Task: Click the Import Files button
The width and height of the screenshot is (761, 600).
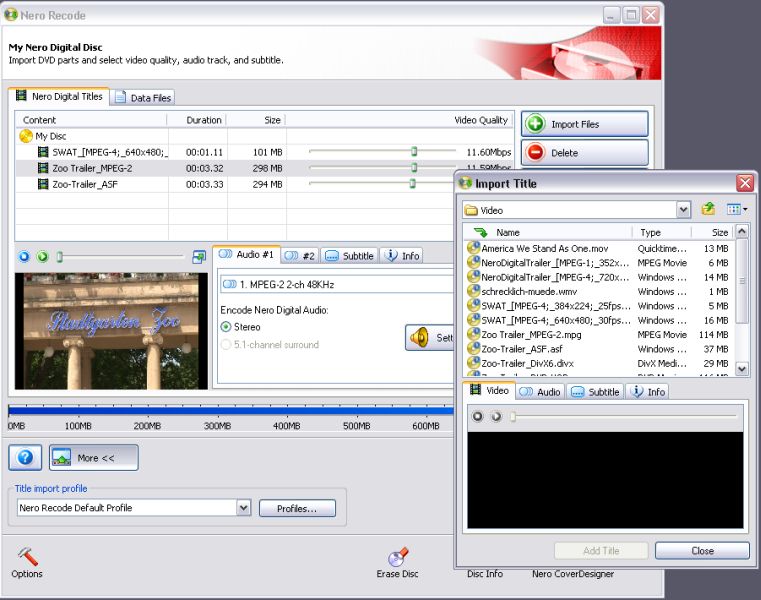Action: [584, 124]
